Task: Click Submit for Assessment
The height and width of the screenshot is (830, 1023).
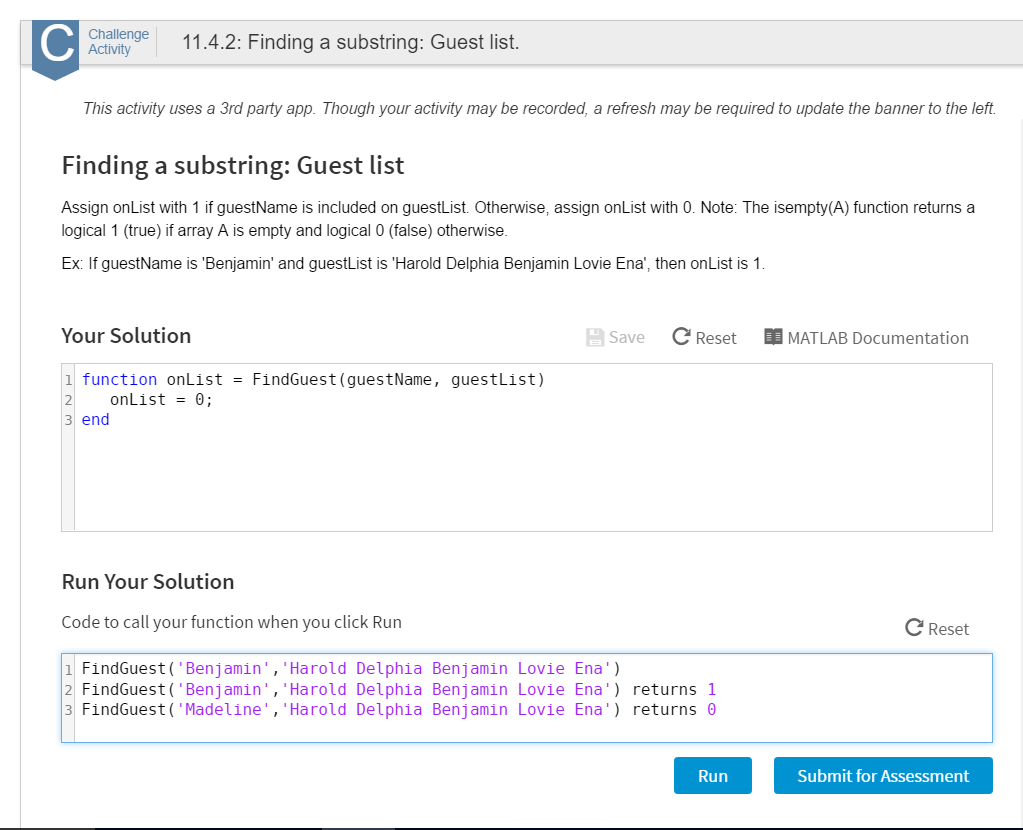Action: tap(882, 775)
